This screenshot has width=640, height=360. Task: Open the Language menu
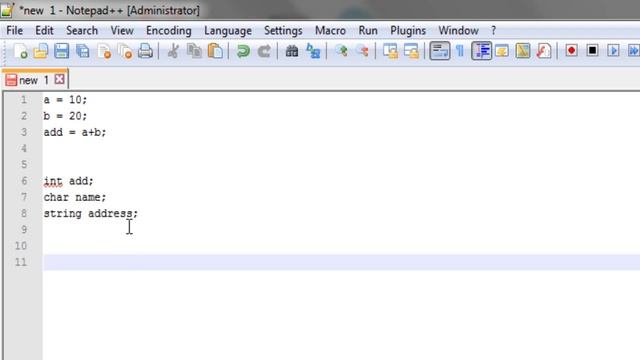tap(228, 31)
